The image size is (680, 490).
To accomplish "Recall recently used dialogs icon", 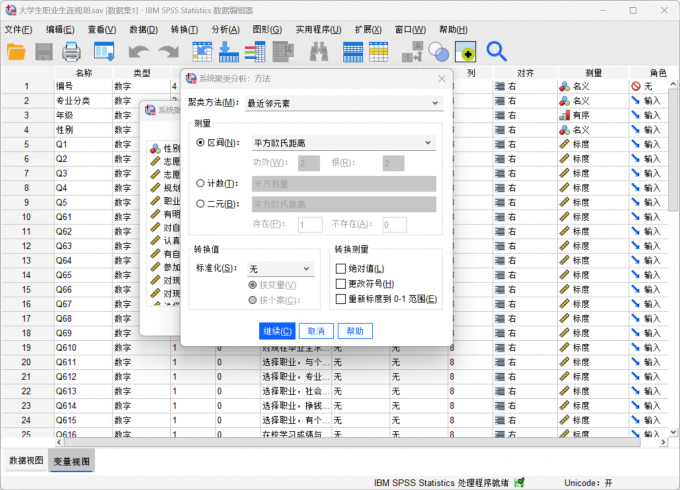I will [x=104, y=52].
